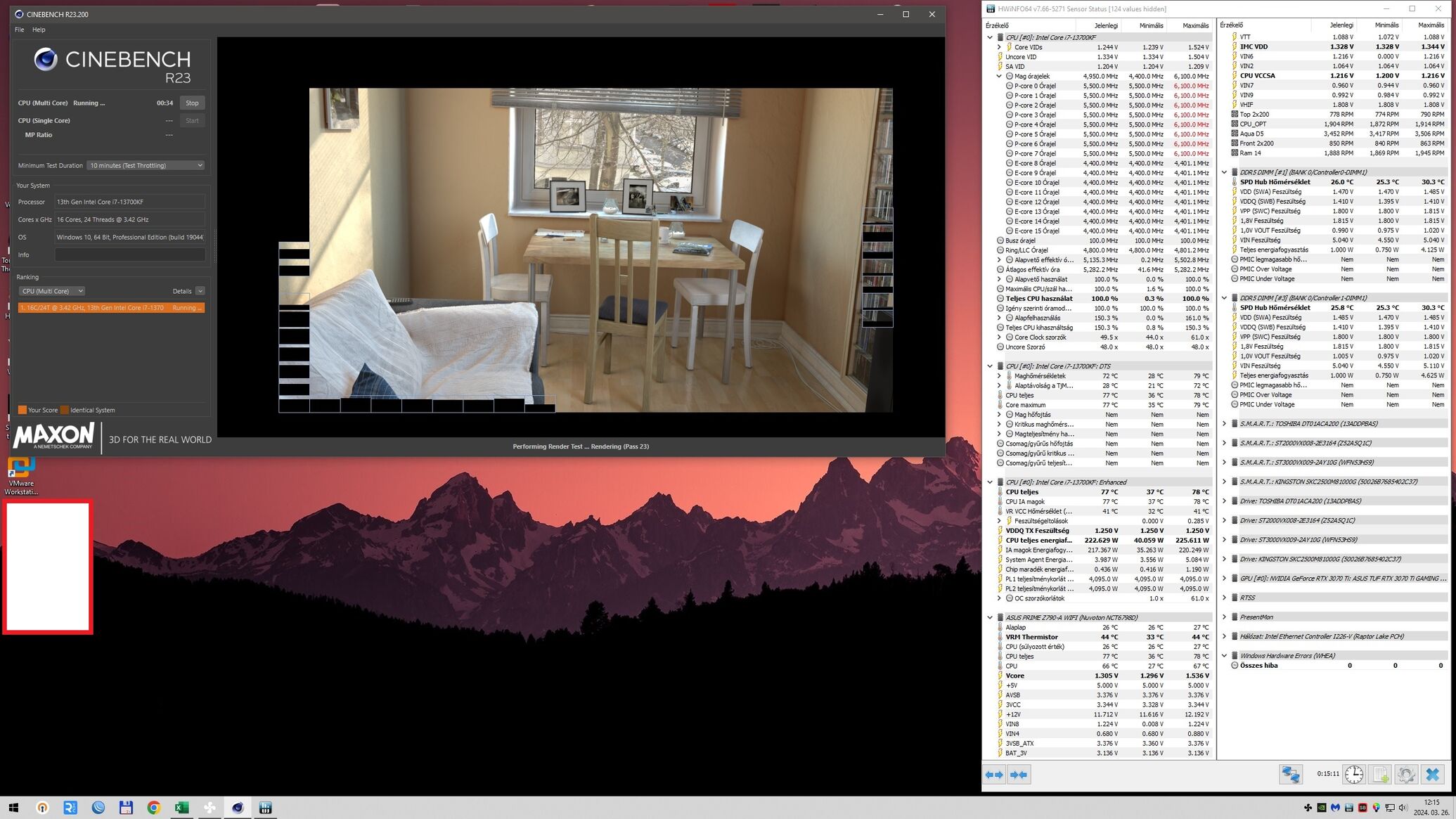
Task: Expand PresentMon section
Action: pos(1224,617)
